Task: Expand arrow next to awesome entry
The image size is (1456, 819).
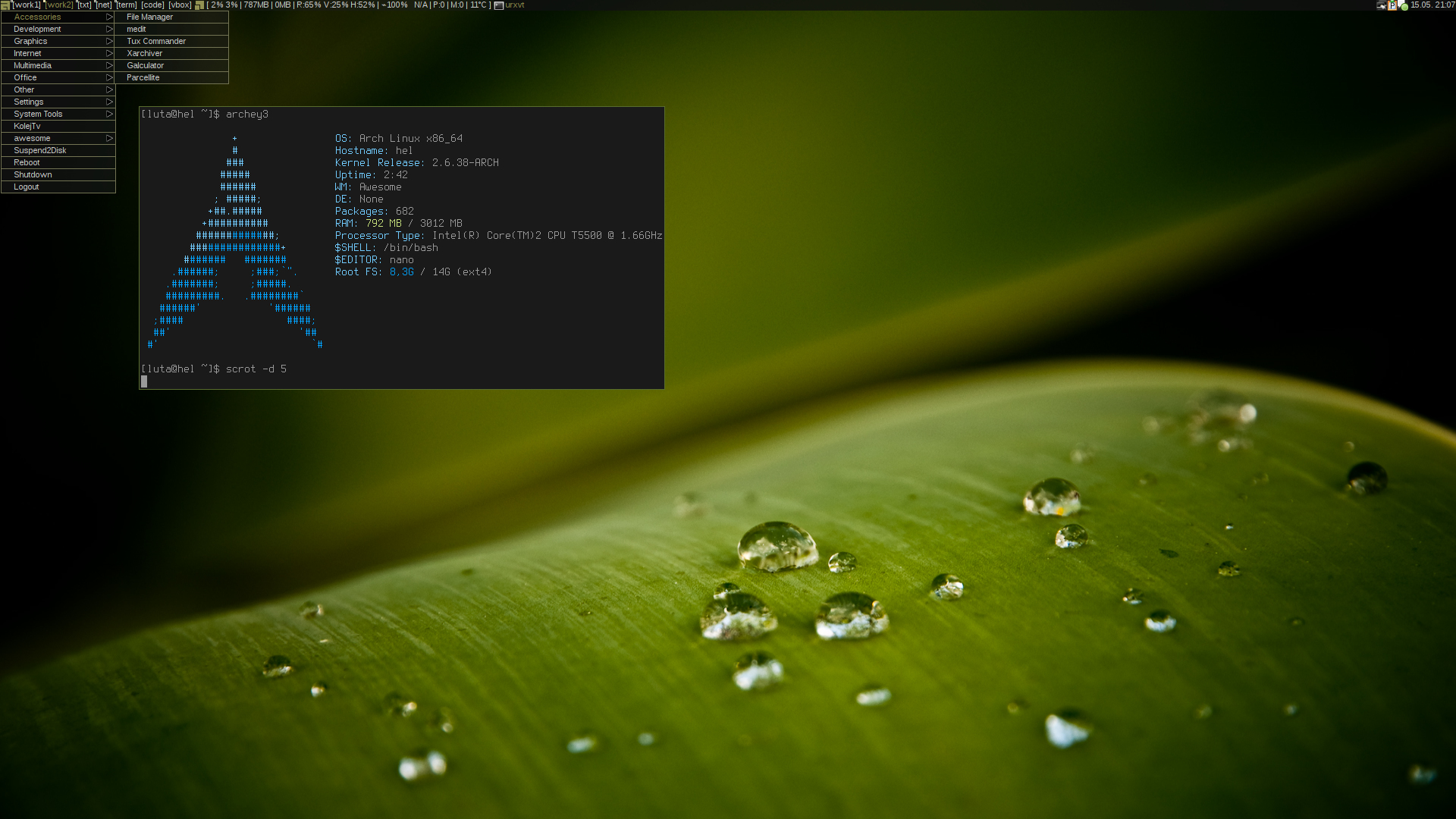Action: coord(109,138)
